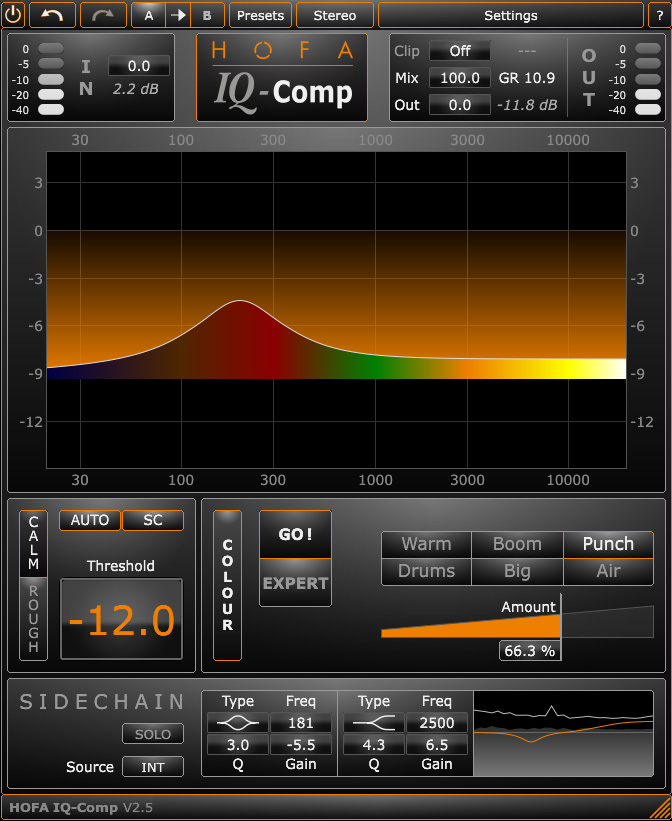The width and height of the screenshot is (672, 821).
Task: Select the Boom colour preset
Action: (517, 545)
